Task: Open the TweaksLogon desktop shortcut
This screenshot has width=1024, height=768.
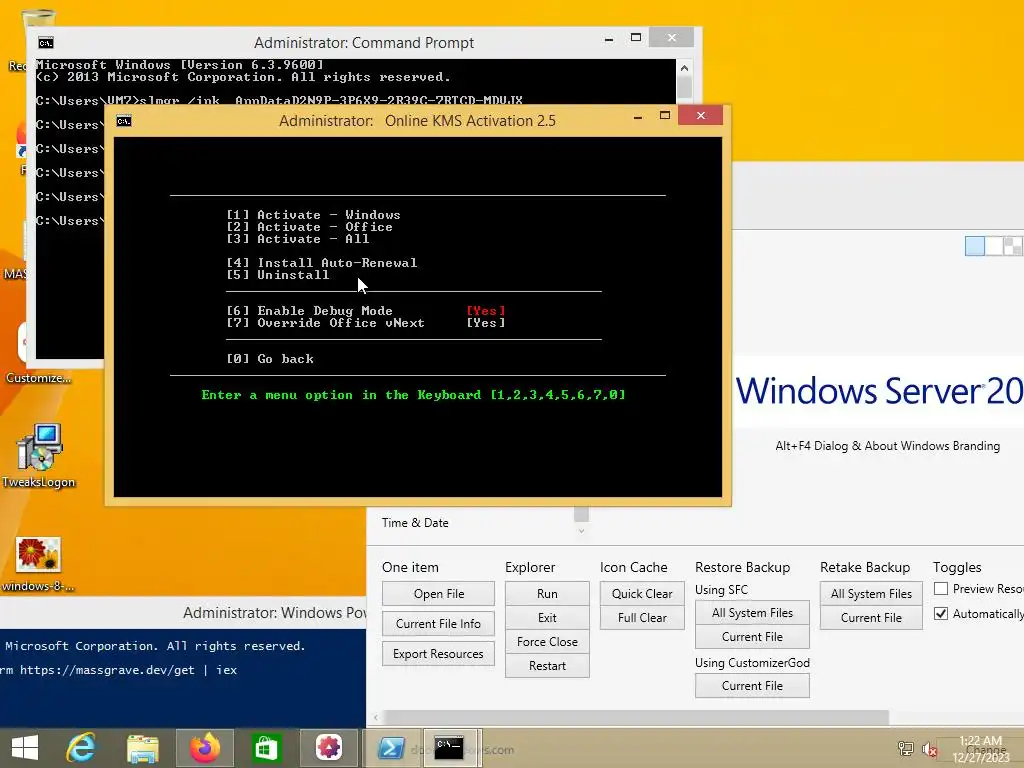Action: [x=39, y=456]
